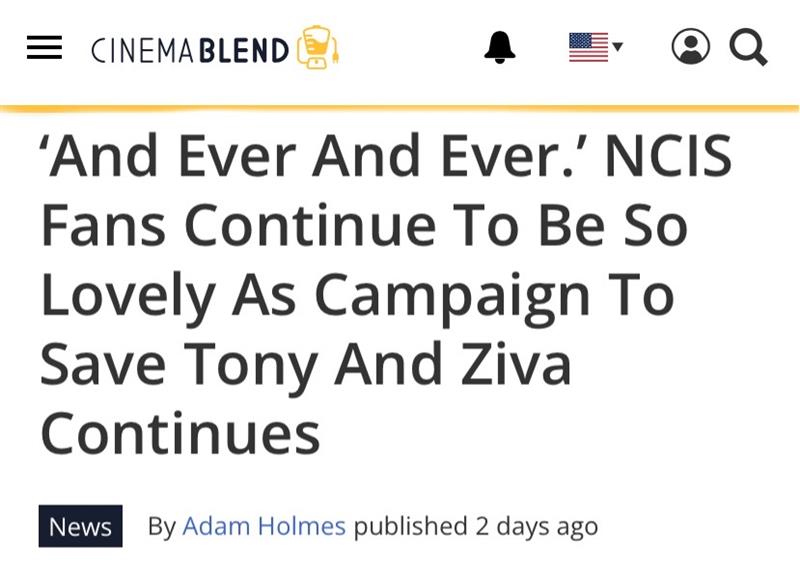The image size is (800, 567).
Task: Click the final headline word 'Continues'
Action: 180,433
